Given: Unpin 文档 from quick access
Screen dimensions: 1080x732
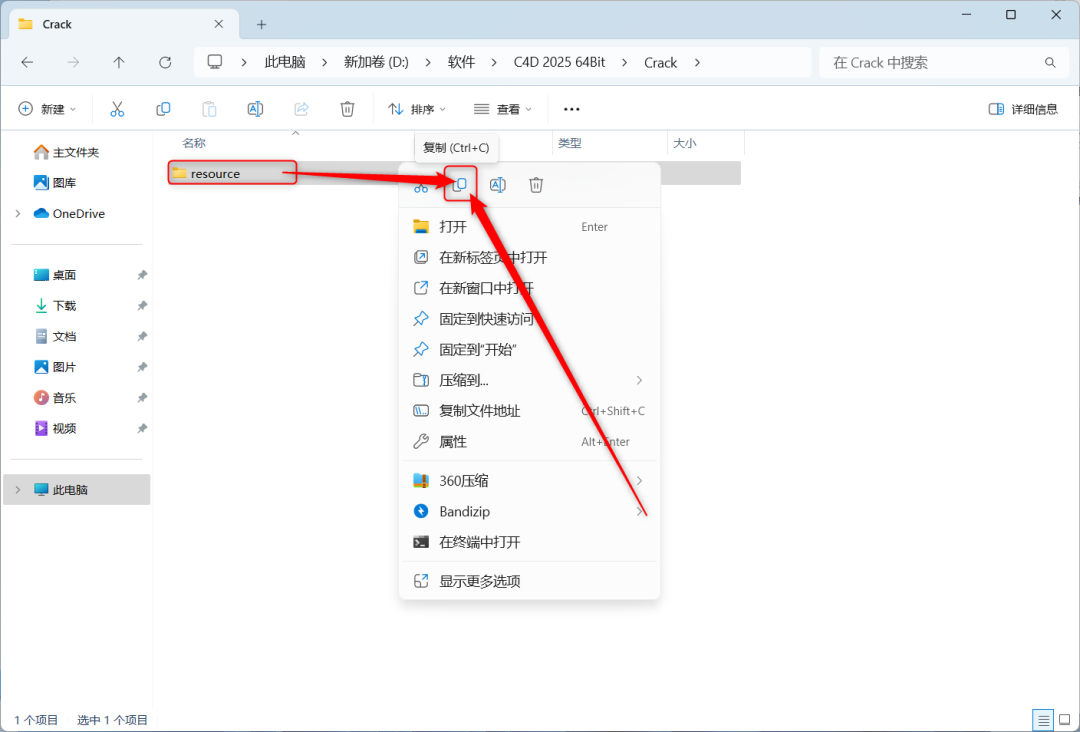Looking at the screenshot, I should pos(142,336).
